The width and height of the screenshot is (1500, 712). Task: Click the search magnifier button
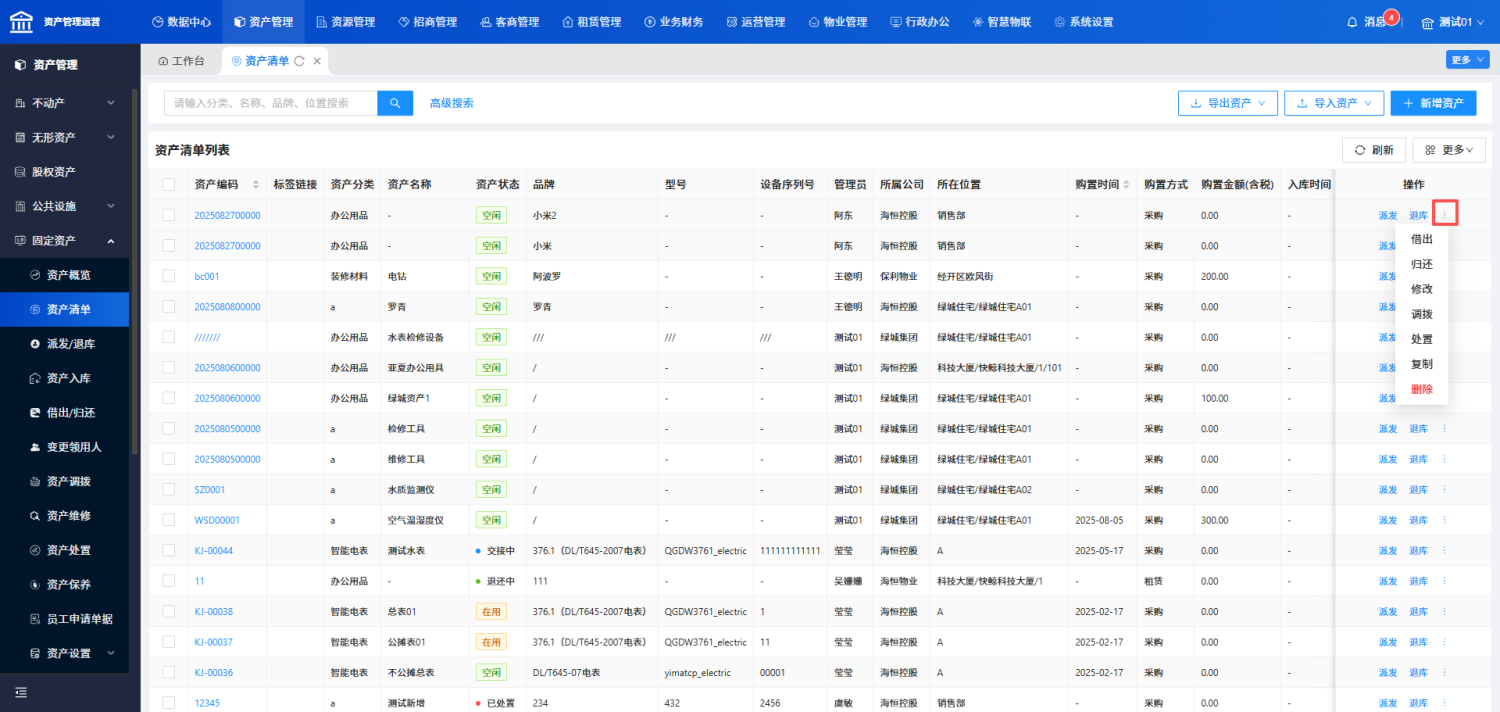(x=395, y=102)
